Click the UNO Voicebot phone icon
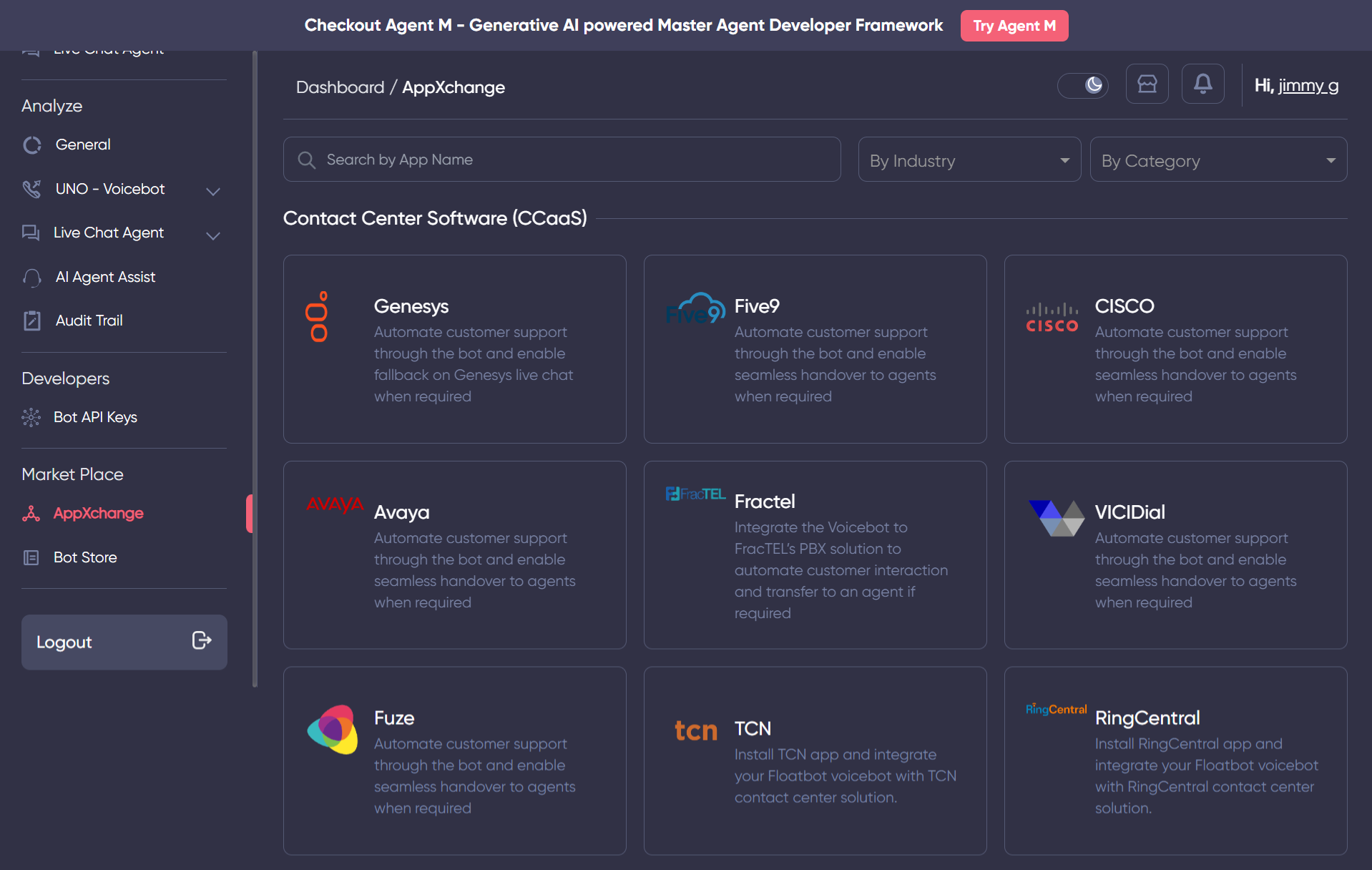This screenshot has width=1372, height=870. click(32, 189)
